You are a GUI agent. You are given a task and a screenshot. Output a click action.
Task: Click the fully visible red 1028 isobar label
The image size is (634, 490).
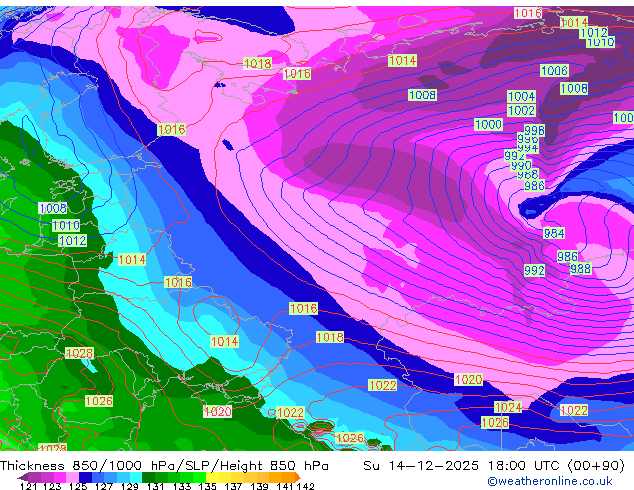pyautogui.click(x=80, y=353)
